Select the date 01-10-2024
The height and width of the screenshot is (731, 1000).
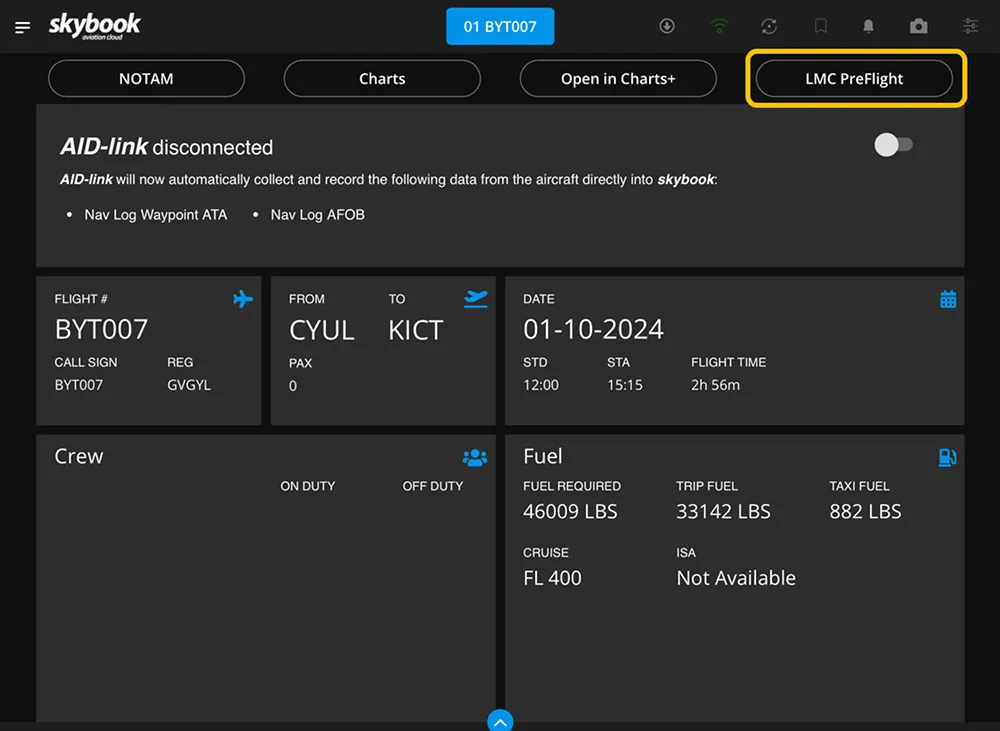594,330
